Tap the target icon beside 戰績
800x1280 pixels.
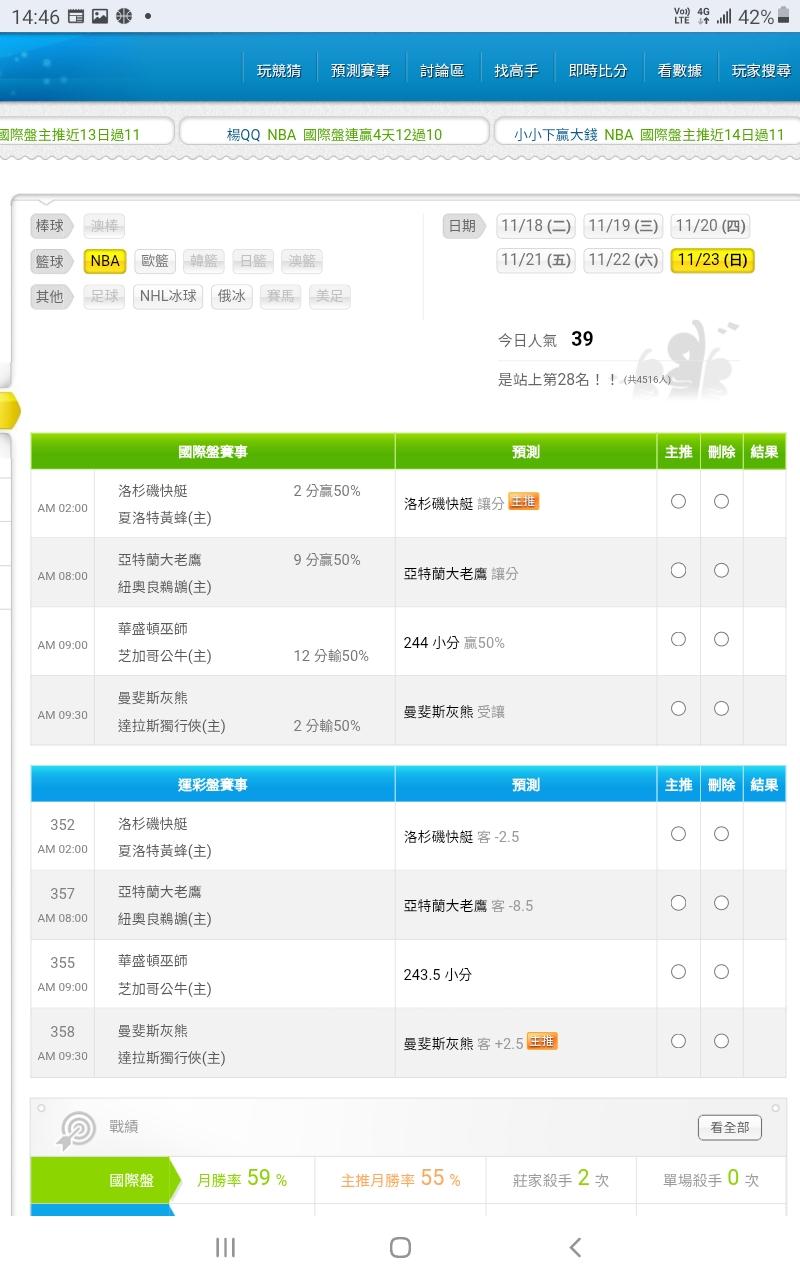[x=77, y=1129]
